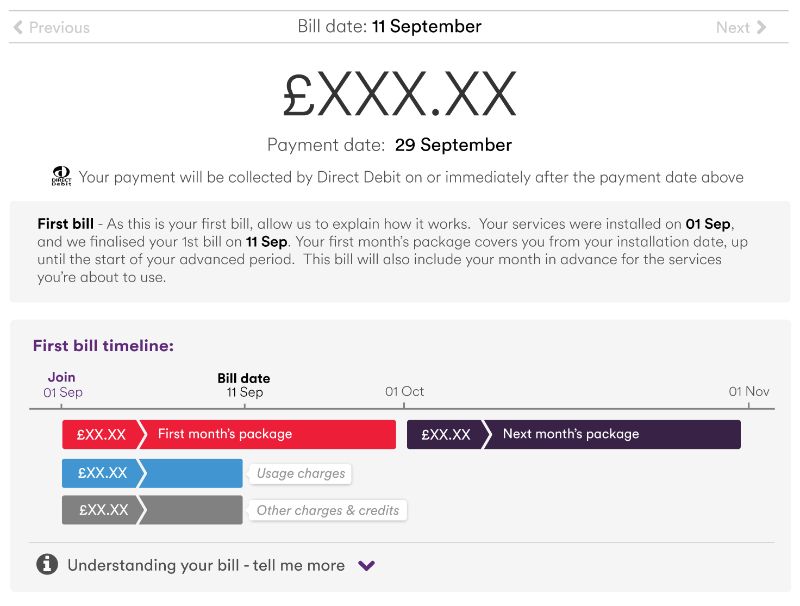800x606 pixels.
Task: Collapse the First bill timeline panel
Action: coord(103,345)
